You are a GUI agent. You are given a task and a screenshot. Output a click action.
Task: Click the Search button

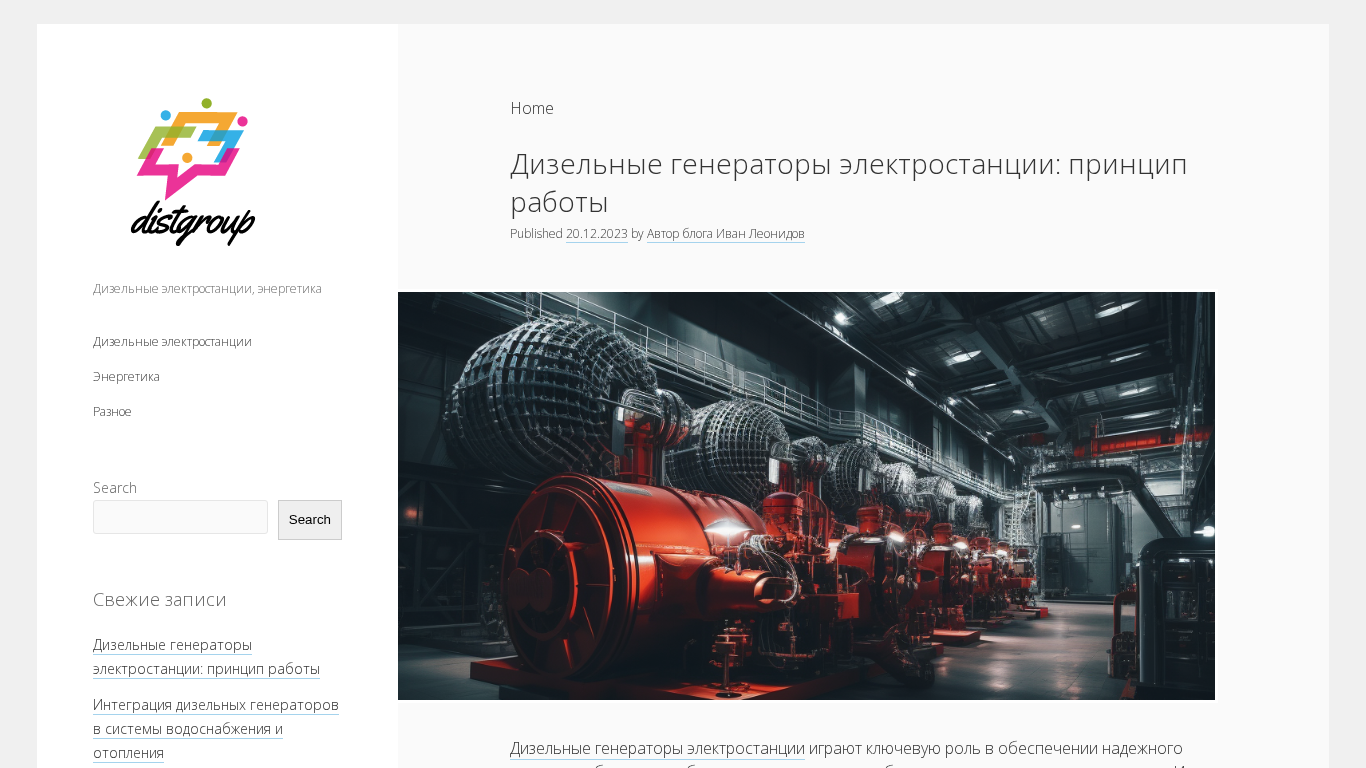point(310,520)
